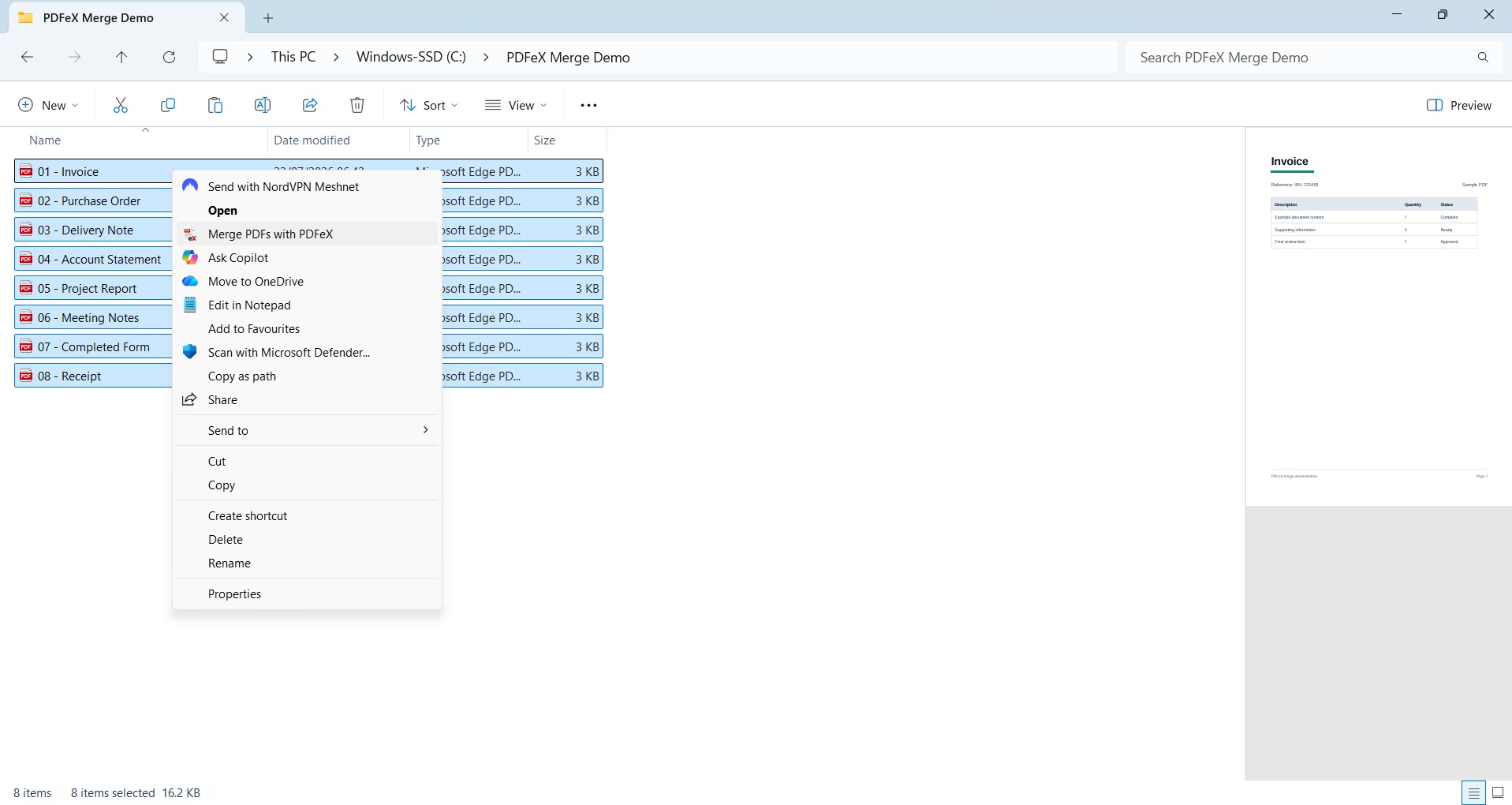Select Rename in the context menu
The width and height of the screenshot is (1512, 805).
[x=307, y=563]
